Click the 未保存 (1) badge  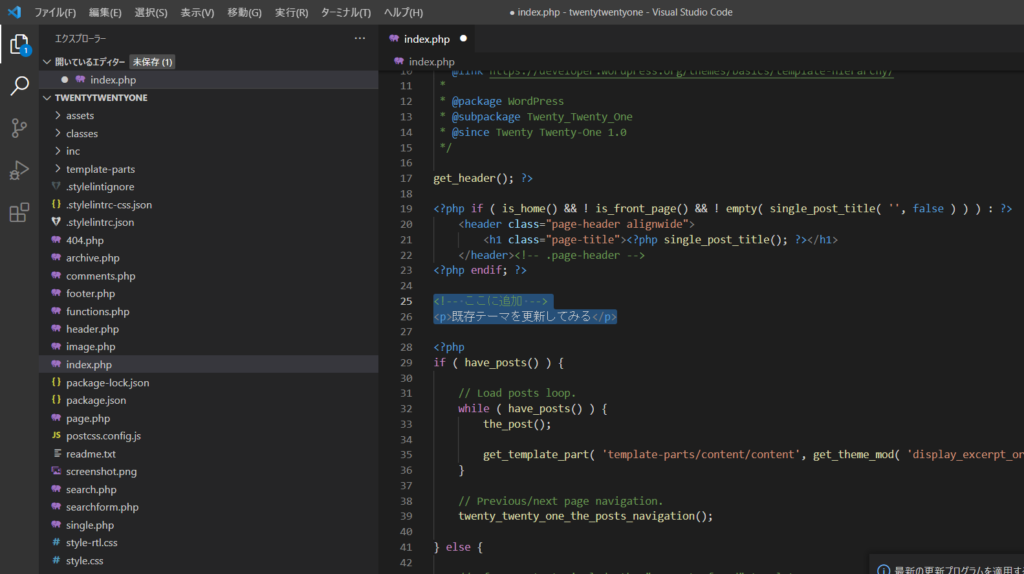pos(152,62)
